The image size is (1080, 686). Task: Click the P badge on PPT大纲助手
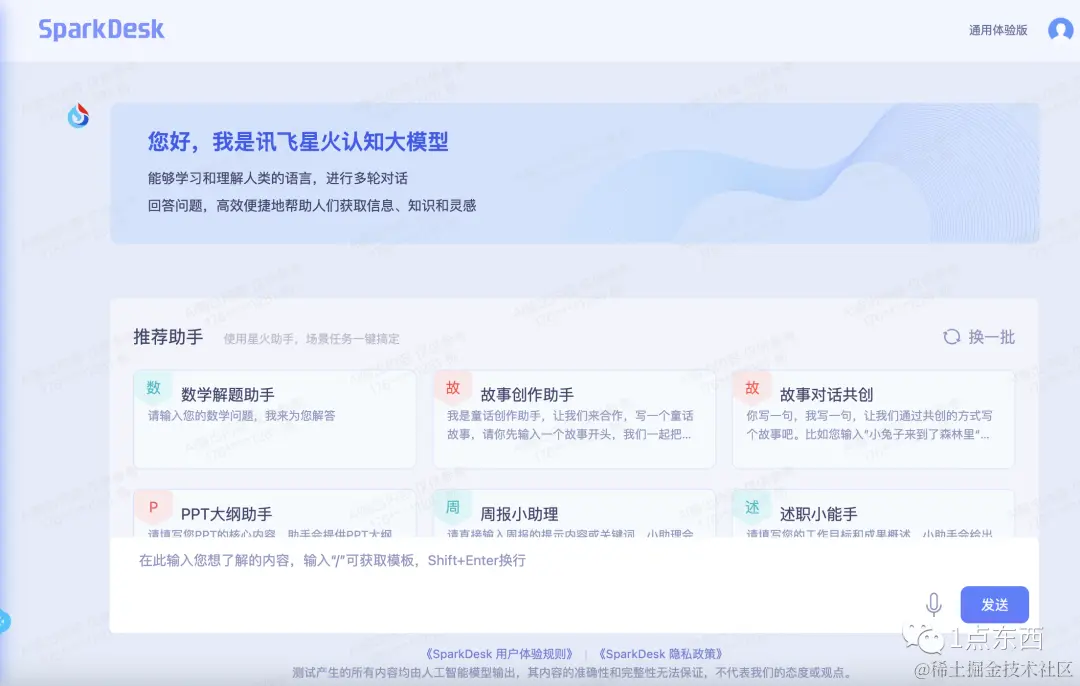click(x=153, y=507)
